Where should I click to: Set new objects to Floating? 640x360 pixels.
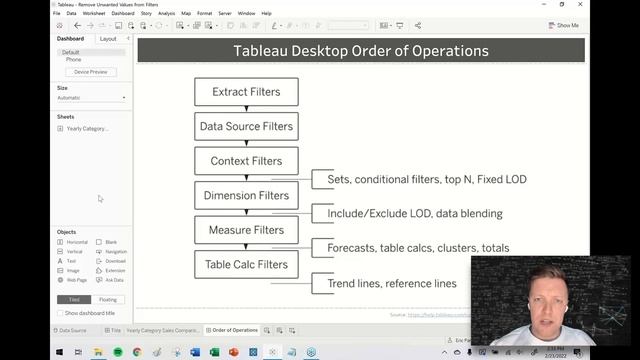pyautogui.click(x=108, y=300)
